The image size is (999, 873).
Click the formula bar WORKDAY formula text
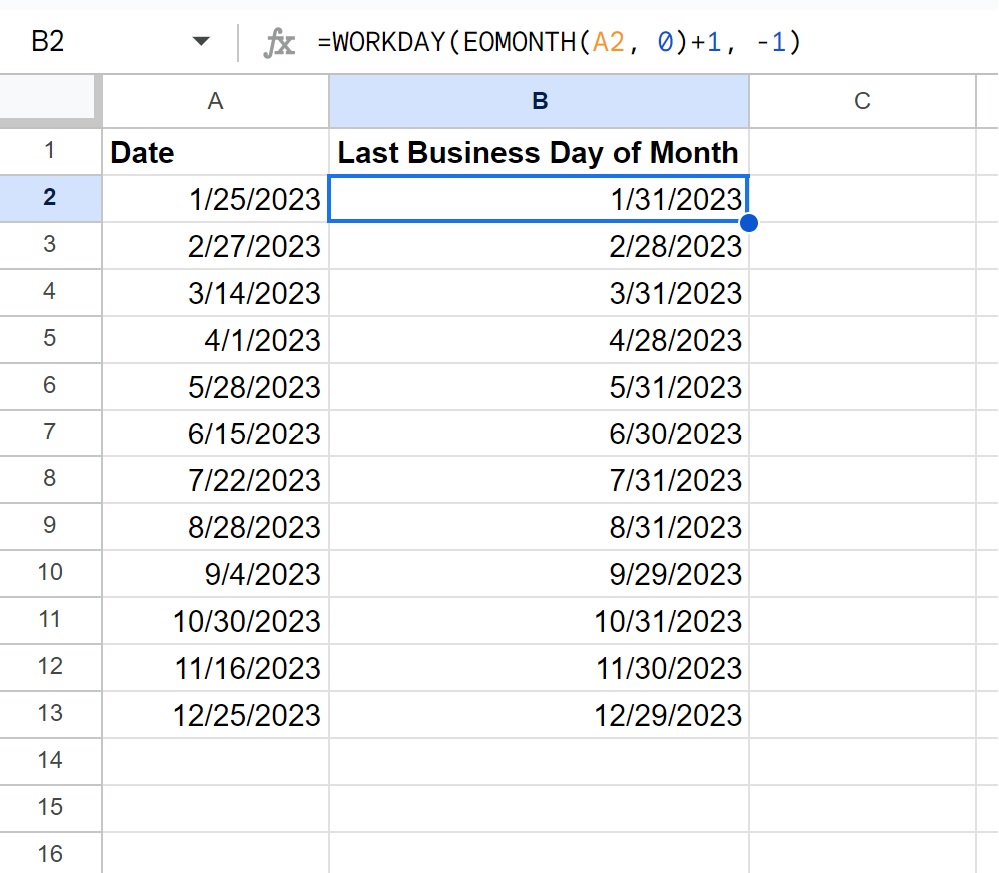click(x=559, y=43)
